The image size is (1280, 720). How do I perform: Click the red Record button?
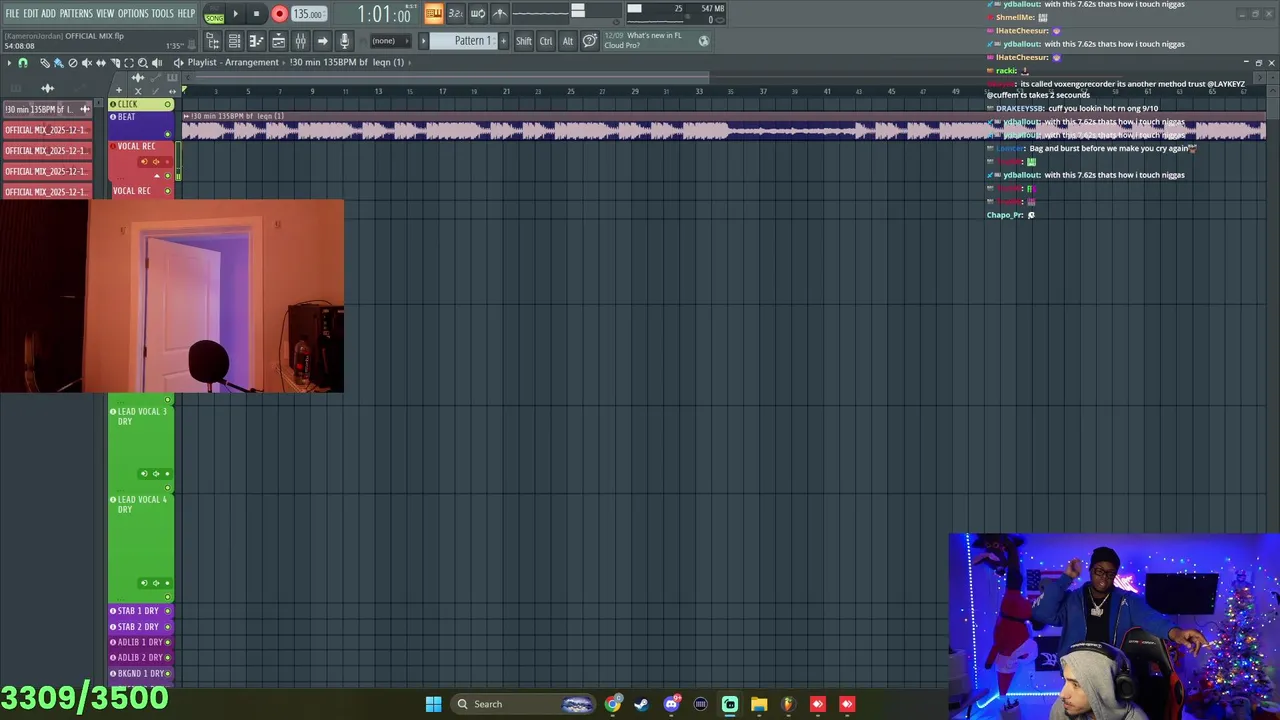point(279,14)
